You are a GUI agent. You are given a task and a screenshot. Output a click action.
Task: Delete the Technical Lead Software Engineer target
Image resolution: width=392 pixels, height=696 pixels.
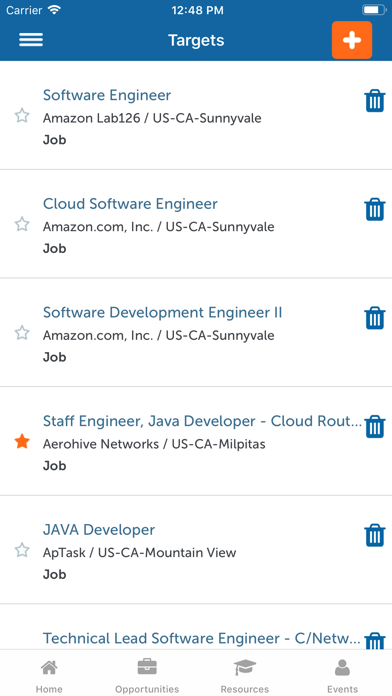[x=375, y=641]
